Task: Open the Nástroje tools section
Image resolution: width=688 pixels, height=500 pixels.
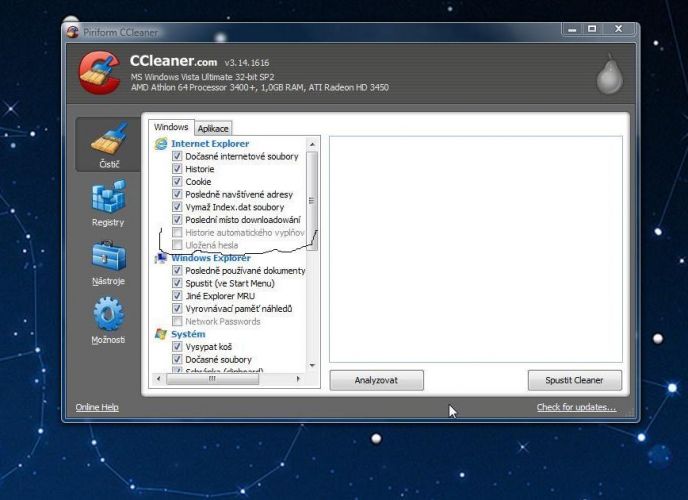Action: coord(108,262)
